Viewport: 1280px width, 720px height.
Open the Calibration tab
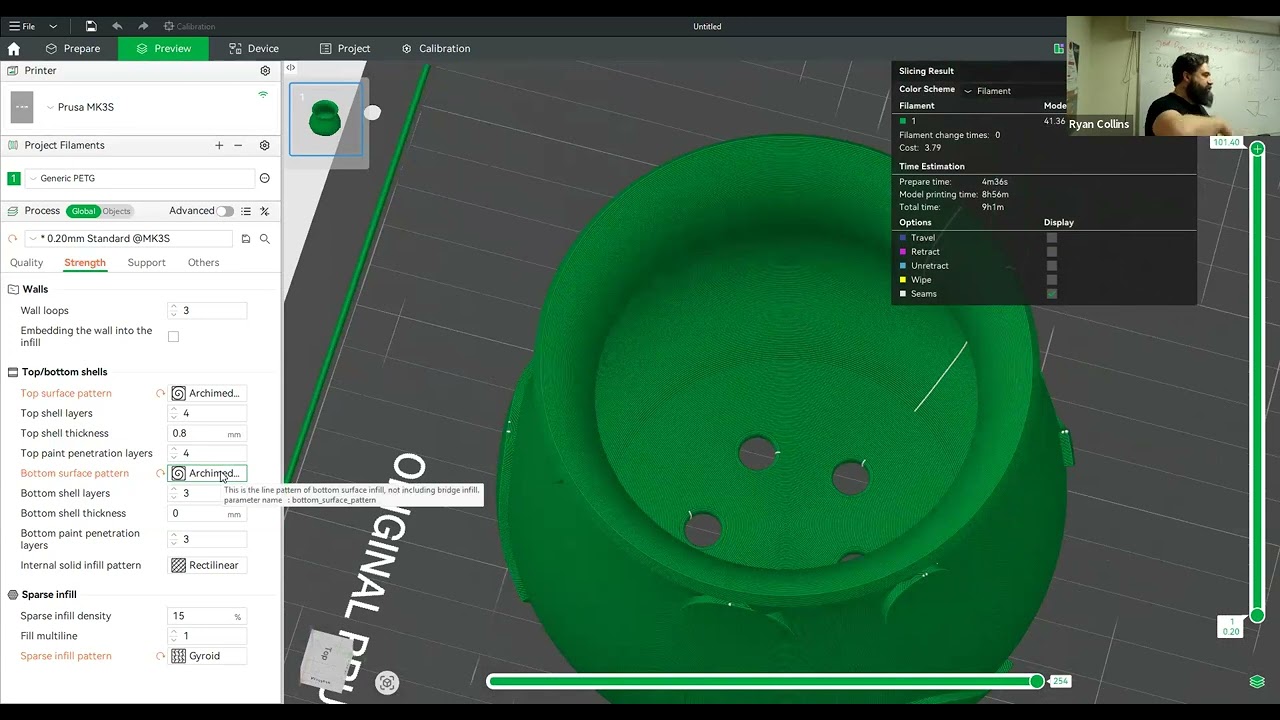click(436, 48)
